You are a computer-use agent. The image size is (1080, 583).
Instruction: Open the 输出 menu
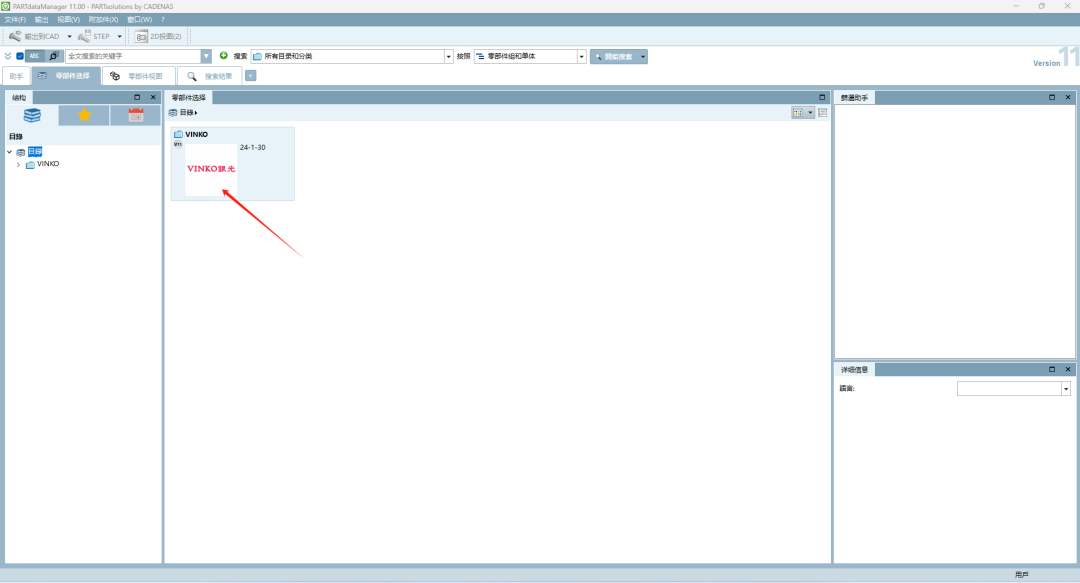(41, 19)
